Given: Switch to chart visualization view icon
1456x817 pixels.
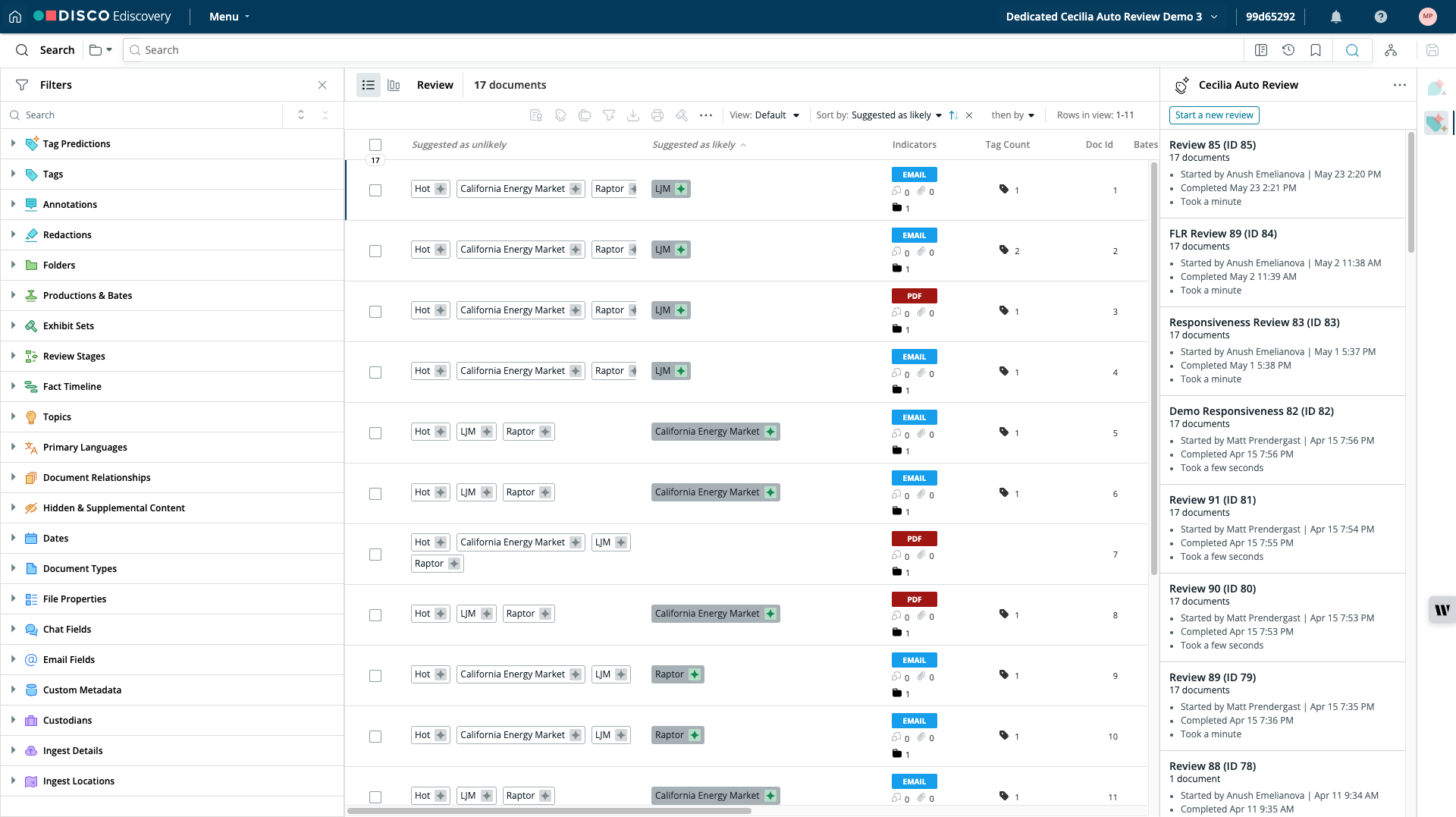Looking at the screenshot, I should 394,85.
